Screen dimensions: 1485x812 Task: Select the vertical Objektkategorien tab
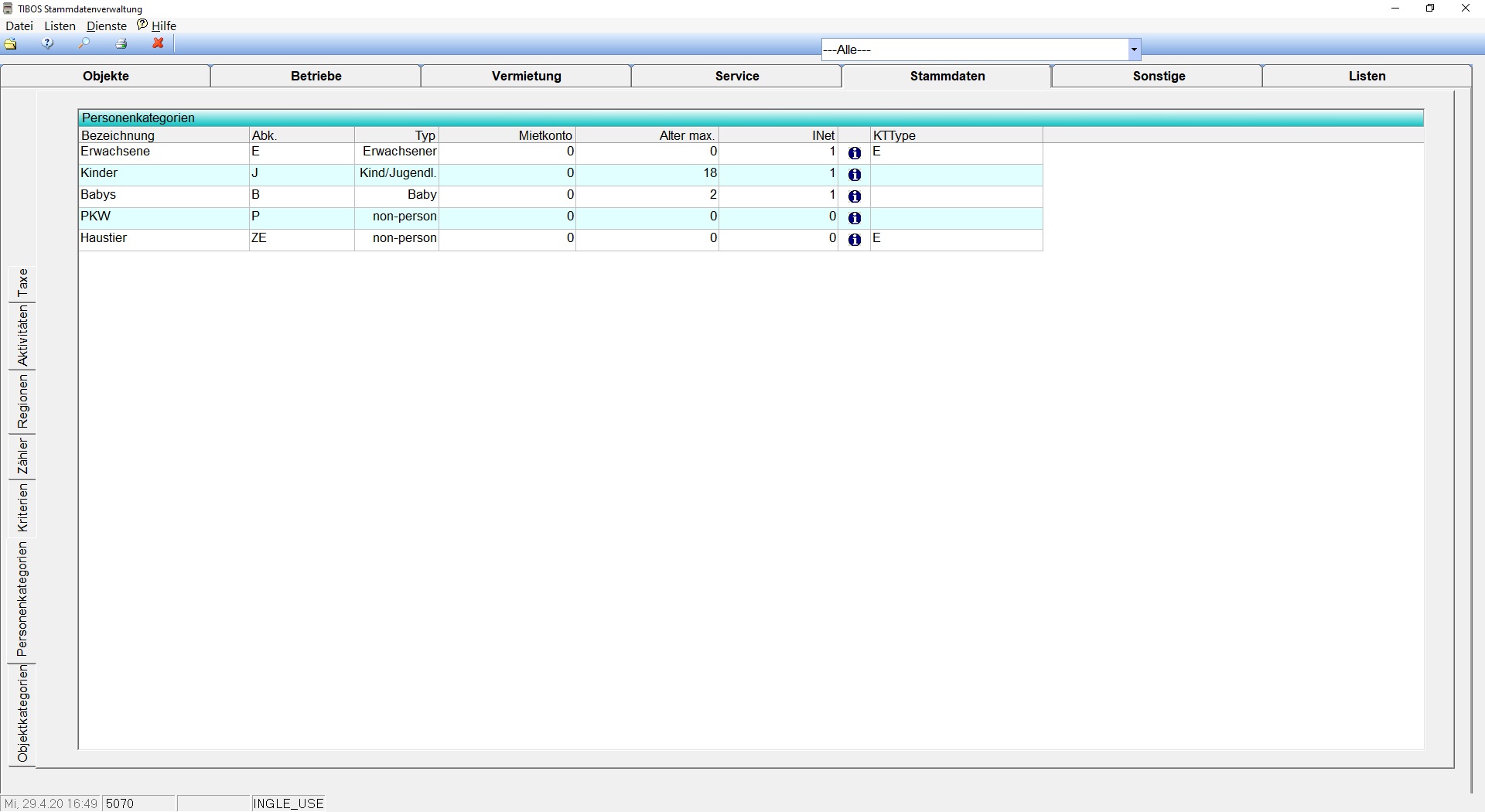point(22,714)
